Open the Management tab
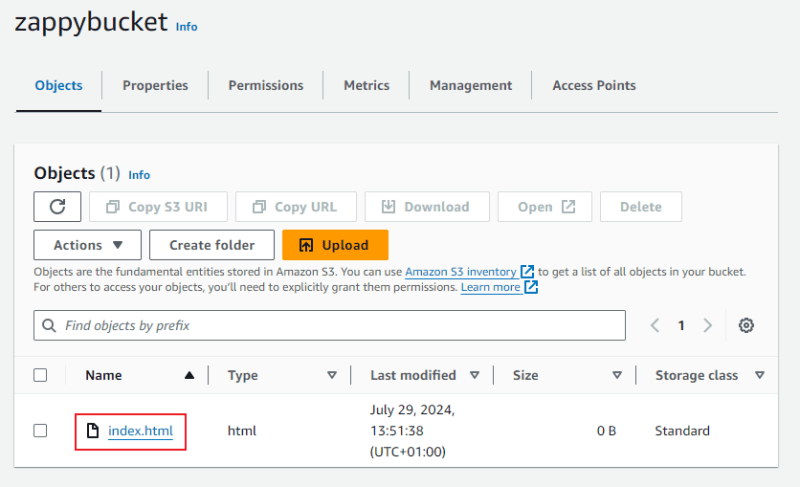The width and height of the screenshot is (800, 487). coord(470,85)
